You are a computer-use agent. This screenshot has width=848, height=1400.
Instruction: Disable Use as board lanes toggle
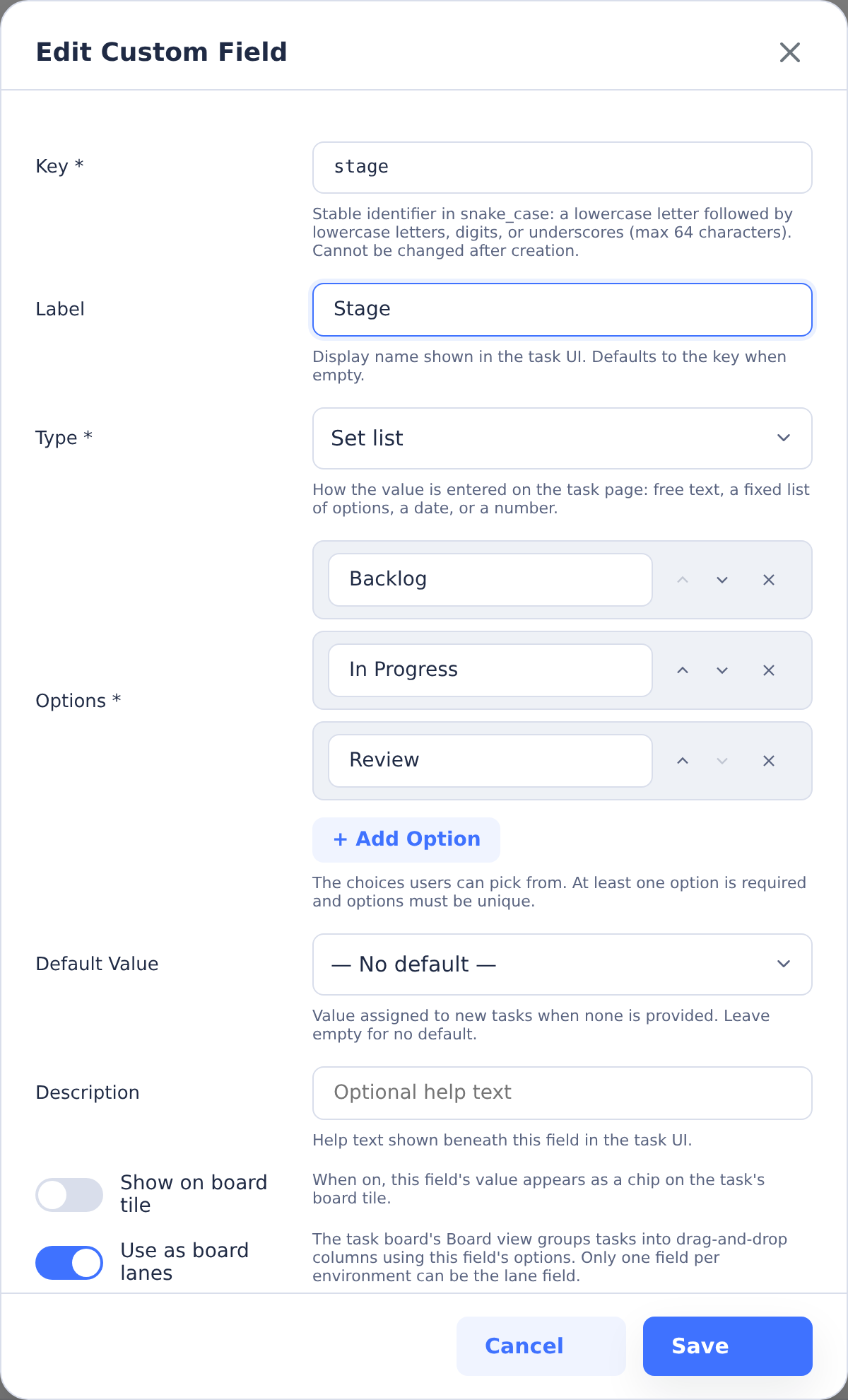click(x=69, y=1263)
